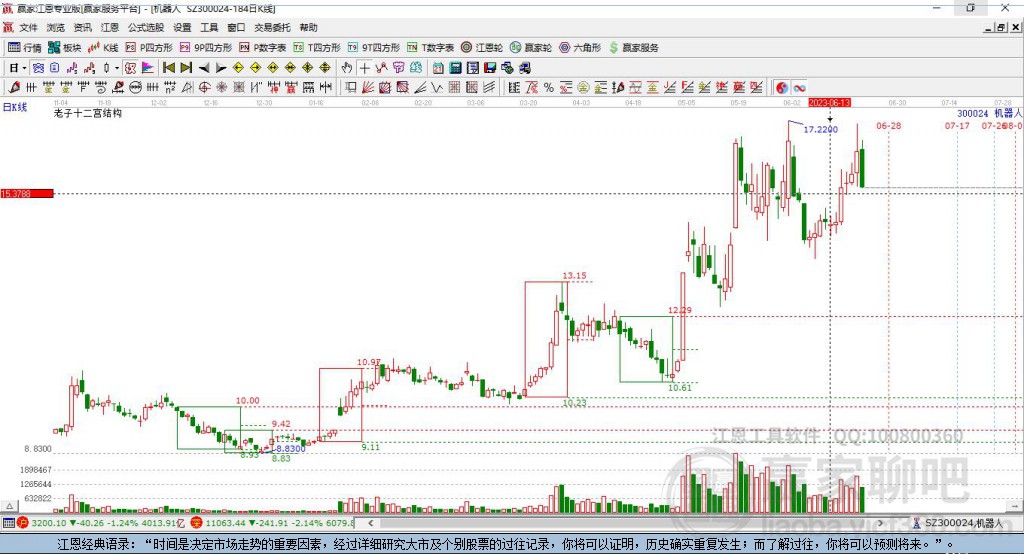
Task: Click the 17.2200 high price label
Action: [820, 129]
